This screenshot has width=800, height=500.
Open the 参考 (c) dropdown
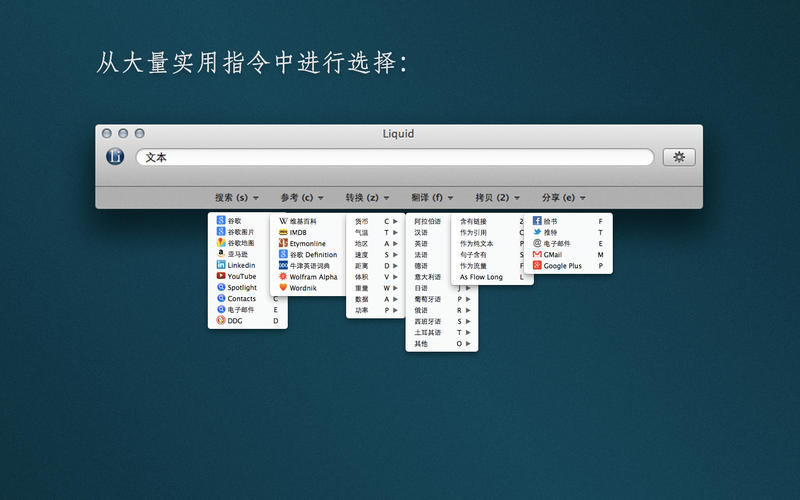tap(302, 197)
